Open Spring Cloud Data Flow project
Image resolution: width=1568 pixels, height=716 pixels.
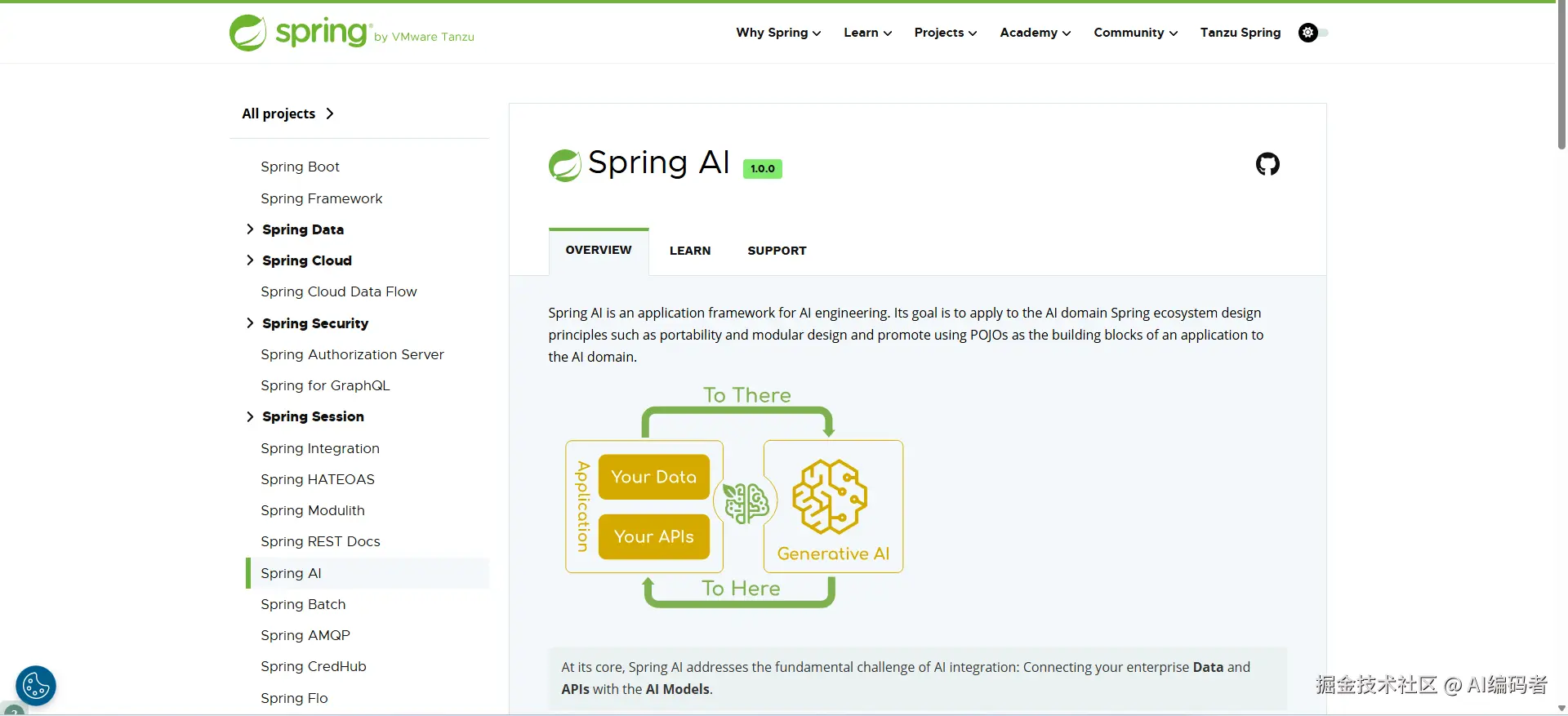coord(338,291)
